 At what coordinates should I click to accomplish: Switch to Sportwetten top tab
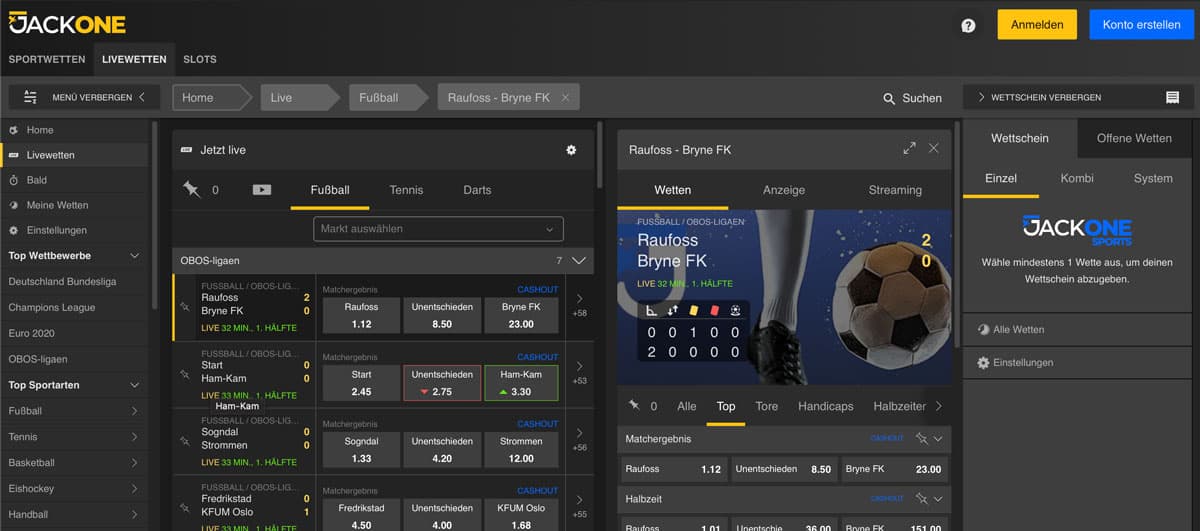(x=47, y=59)
